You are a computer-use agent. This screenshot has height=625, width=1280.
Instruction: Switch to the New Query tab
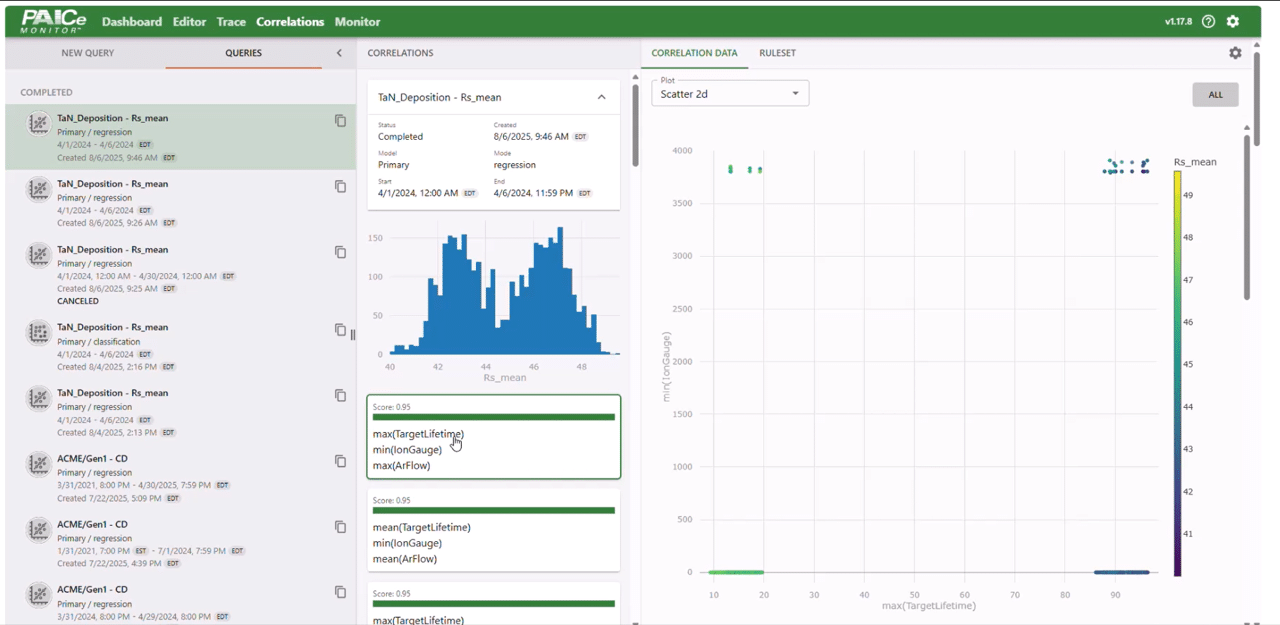click(x=88, y=53)
